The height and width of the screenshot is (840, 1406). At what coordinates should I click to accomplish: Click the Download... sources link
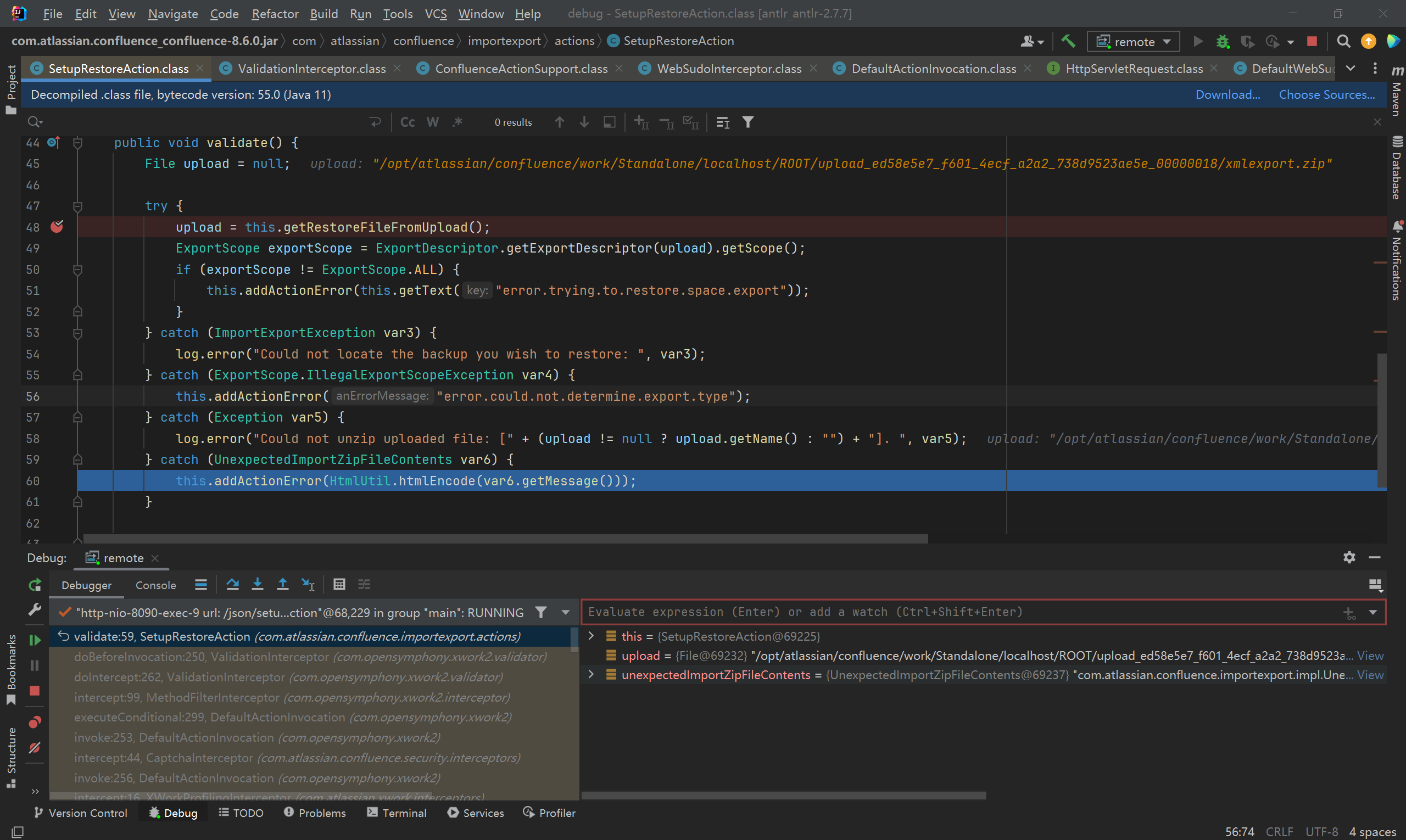tap(1227, 94)
